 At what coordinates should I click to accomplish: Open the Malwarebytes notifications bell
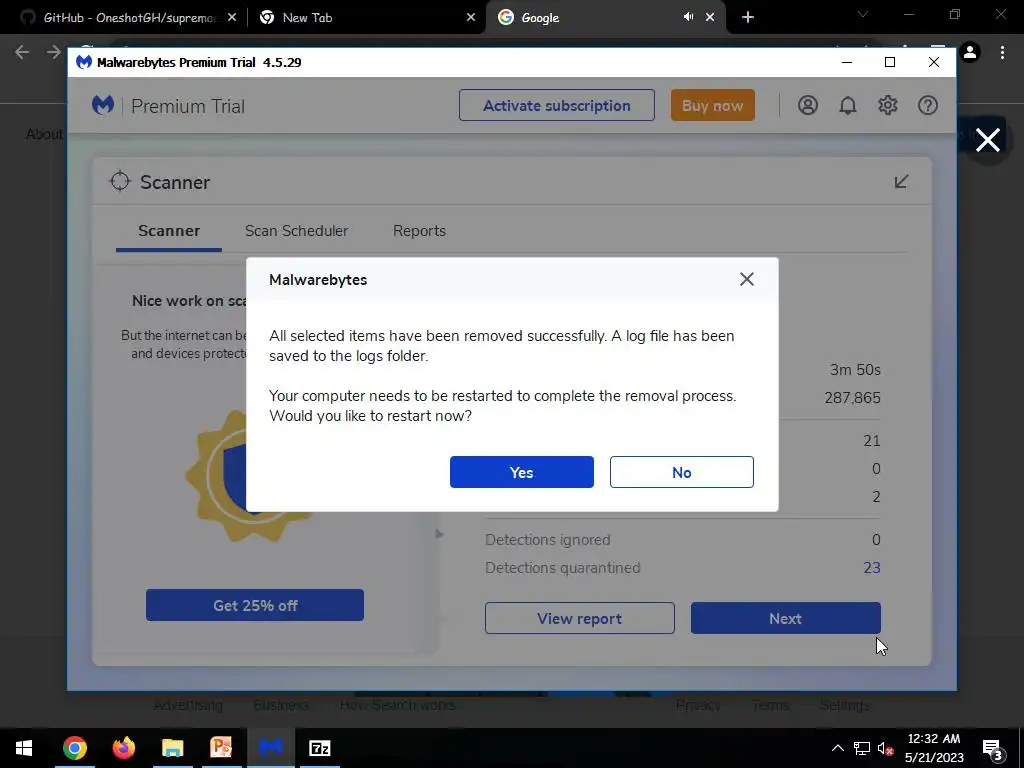tap(848, 105)
